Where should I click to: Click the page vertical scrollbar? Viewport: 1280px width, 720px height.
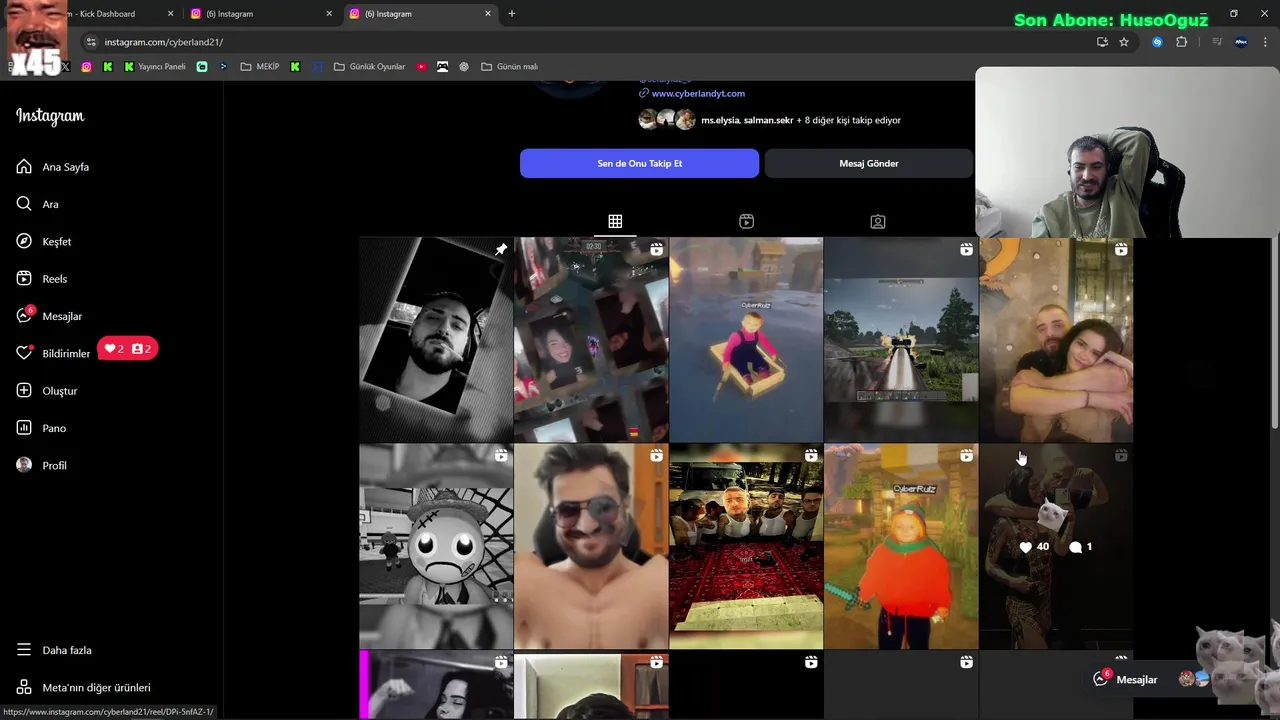click(1273, 333)
